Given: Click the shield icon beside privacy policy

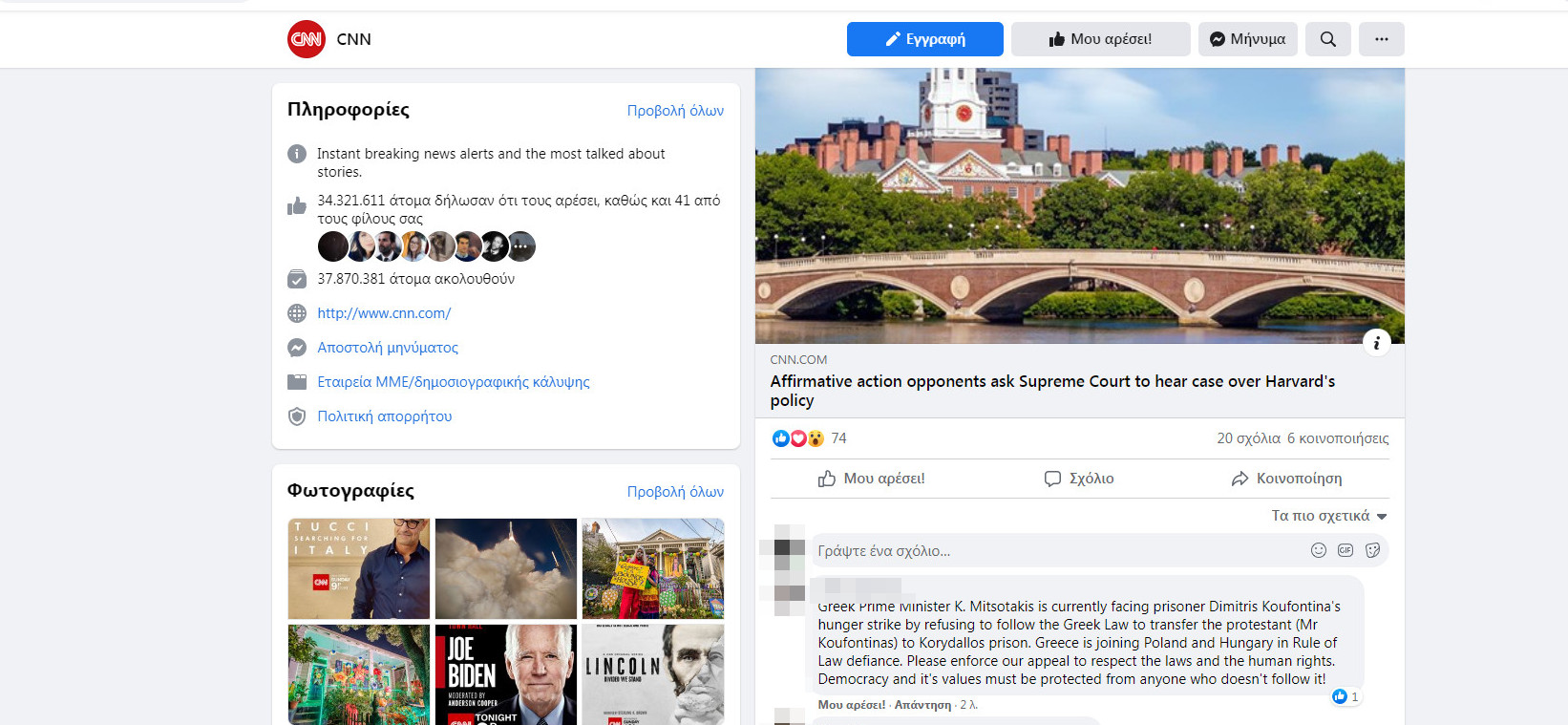Looking at the screenshot, I should click(x=297, y=416).
